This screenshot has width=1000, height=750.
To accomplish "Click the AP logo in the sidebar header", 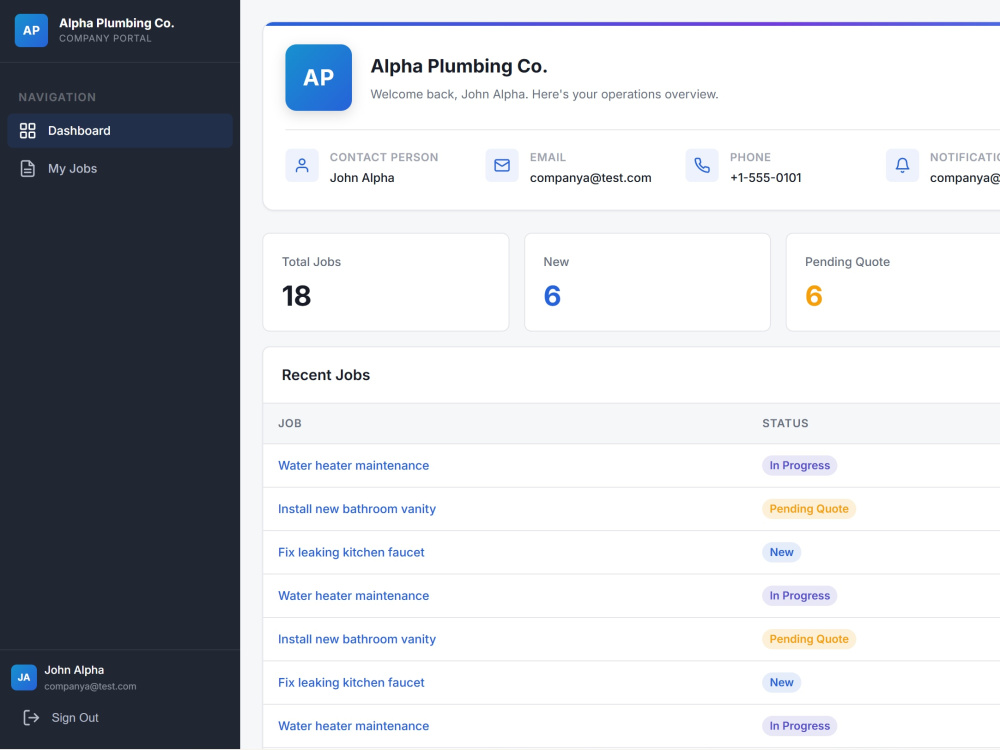I will click(x=31, y=30).
